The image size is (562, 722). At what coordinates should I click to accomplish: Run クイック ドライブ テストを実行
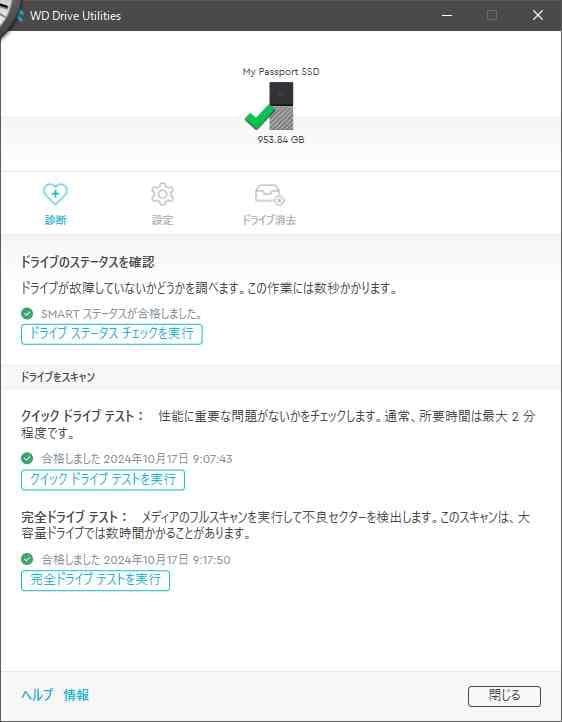[x=103, y=479]
